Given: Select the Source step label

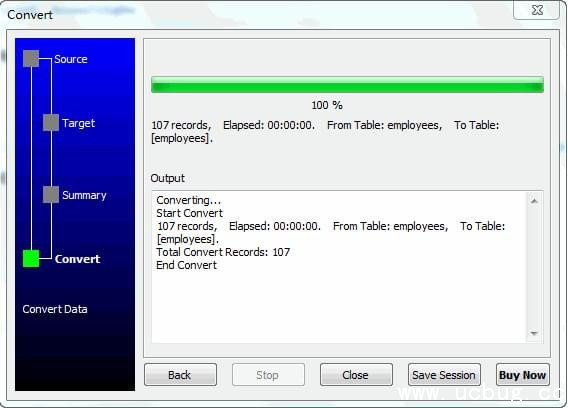Looking at the screenshot, I should [x=71, y=59].
